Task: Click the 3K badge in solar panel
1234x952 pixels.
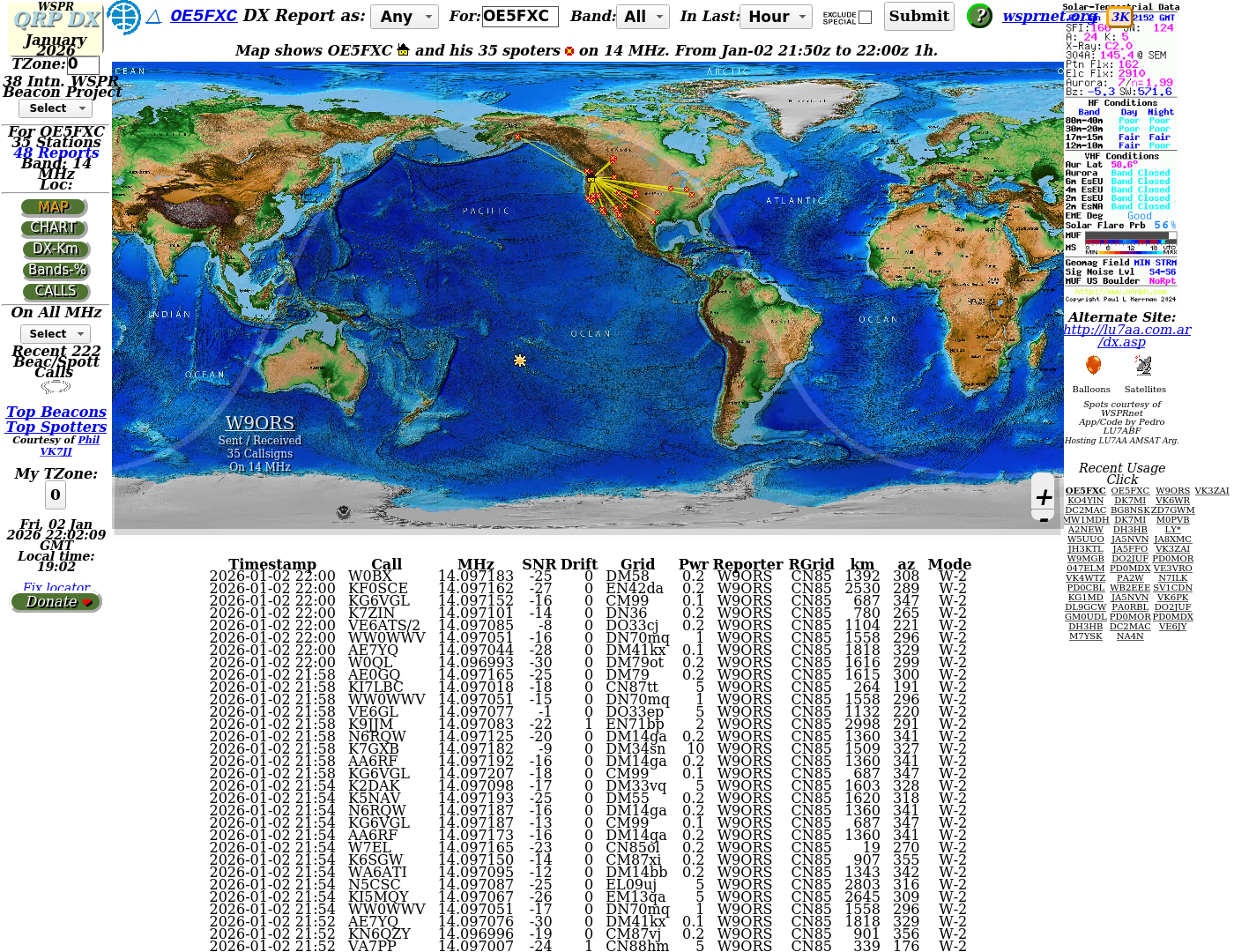Action: (1119, 17)
